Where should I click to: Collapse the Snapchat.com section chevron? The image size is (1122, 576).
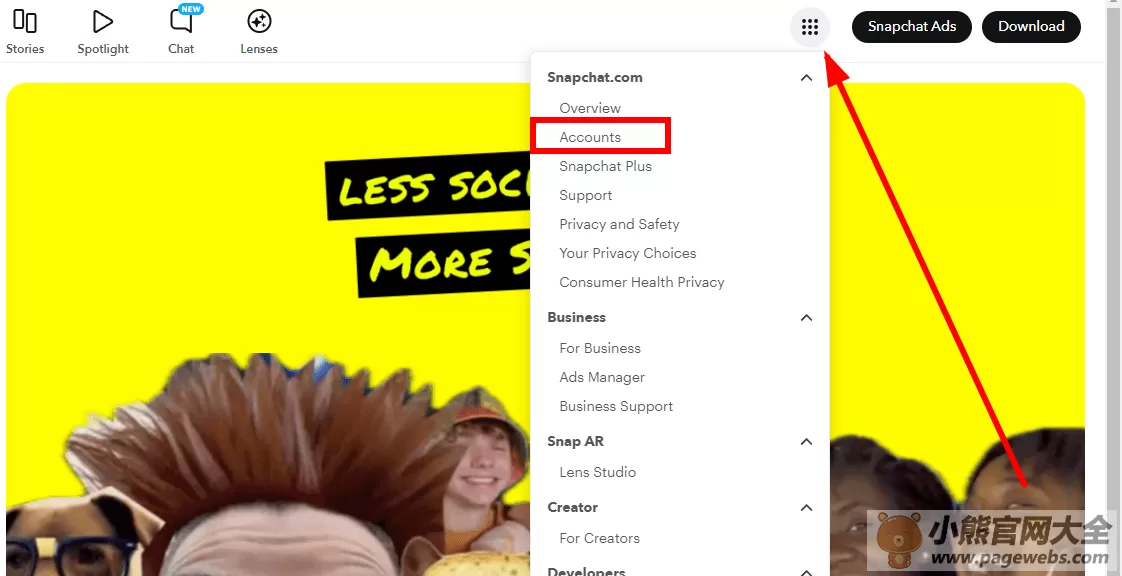806,77
